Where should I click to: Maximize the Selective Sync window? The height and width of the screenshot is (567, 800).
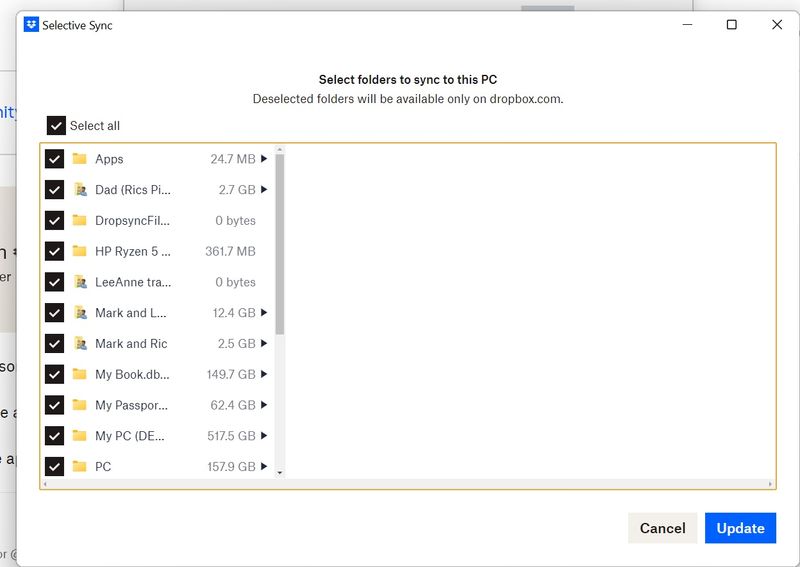(731, 24)
